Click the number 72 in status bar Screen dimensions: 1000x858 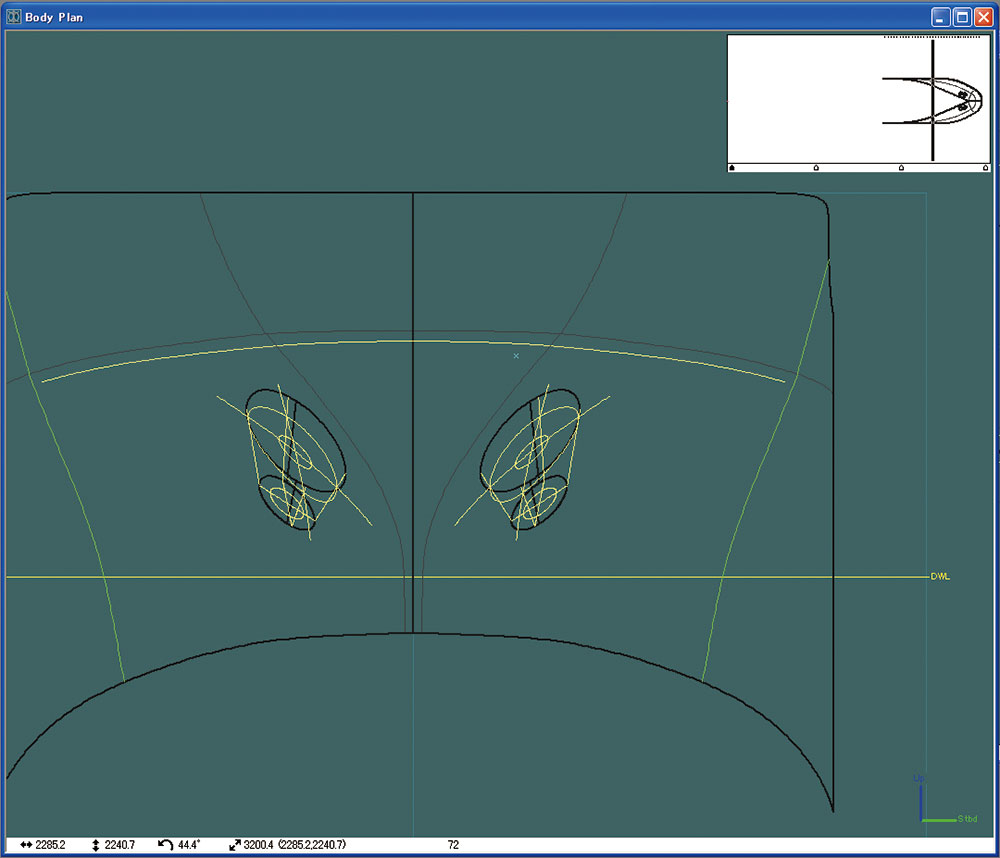tap(453, 845)
